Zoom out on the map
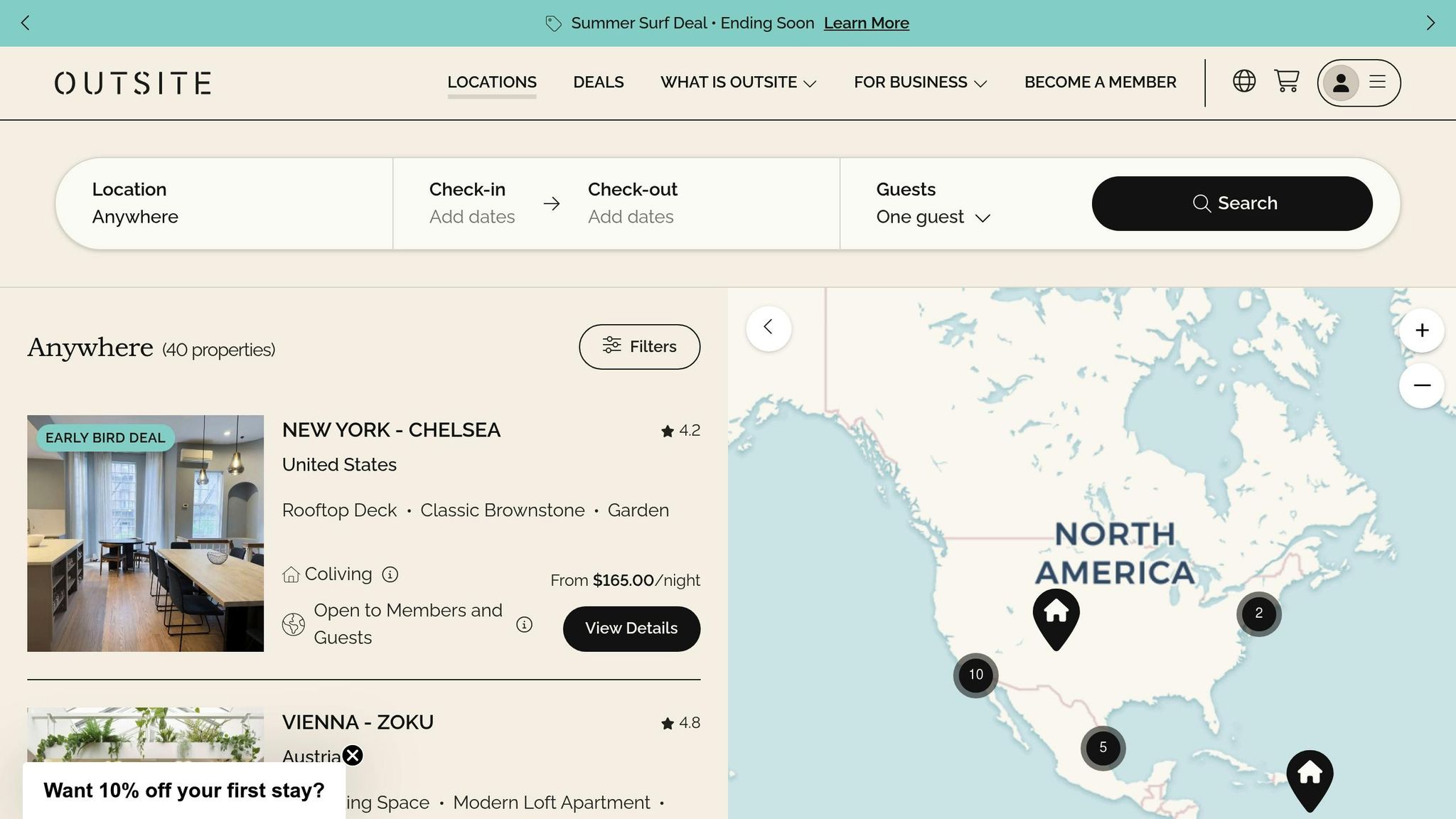 1422,385
